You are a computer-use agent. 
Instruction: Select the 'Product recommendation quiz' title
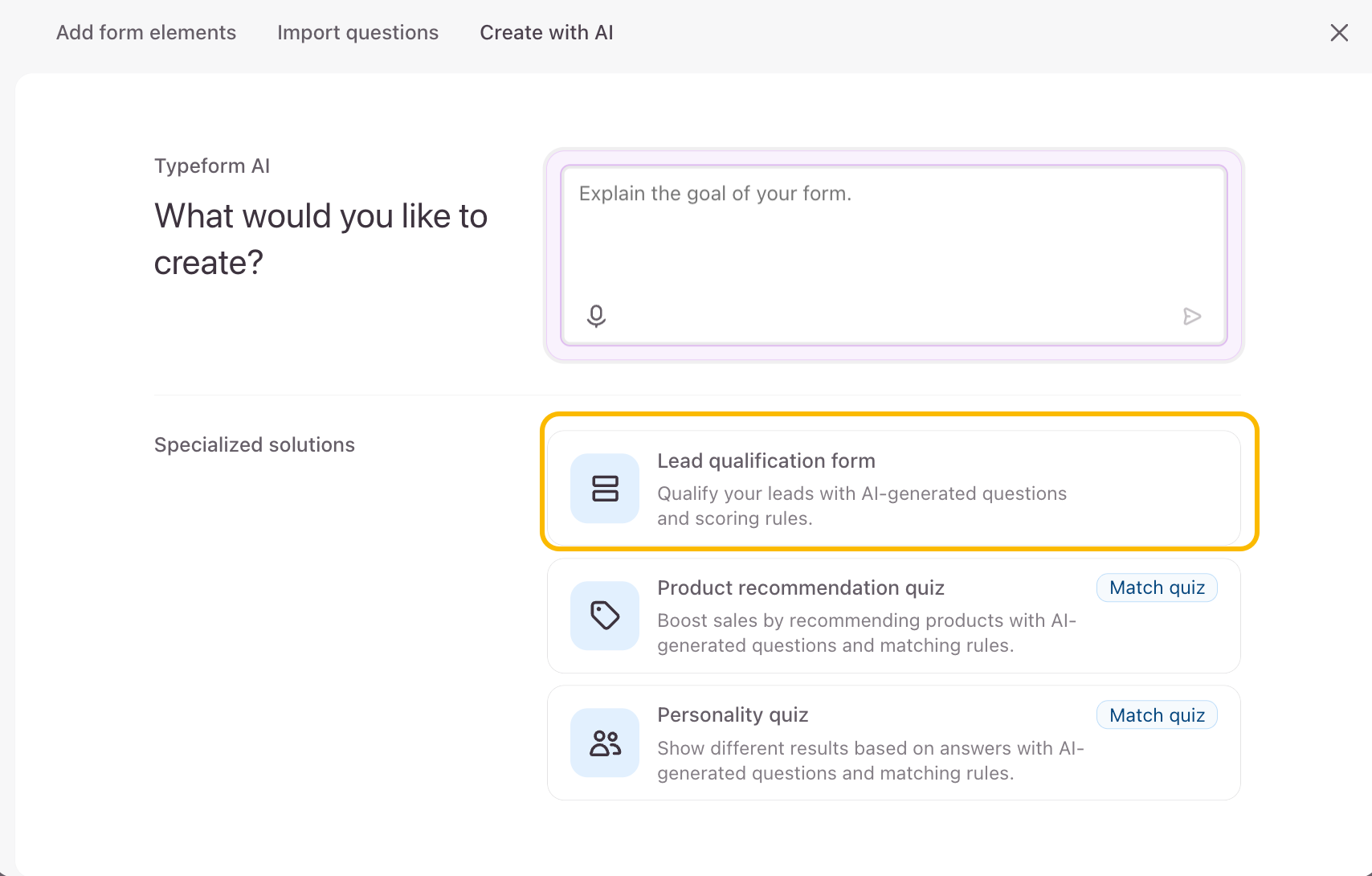point(800,588)
